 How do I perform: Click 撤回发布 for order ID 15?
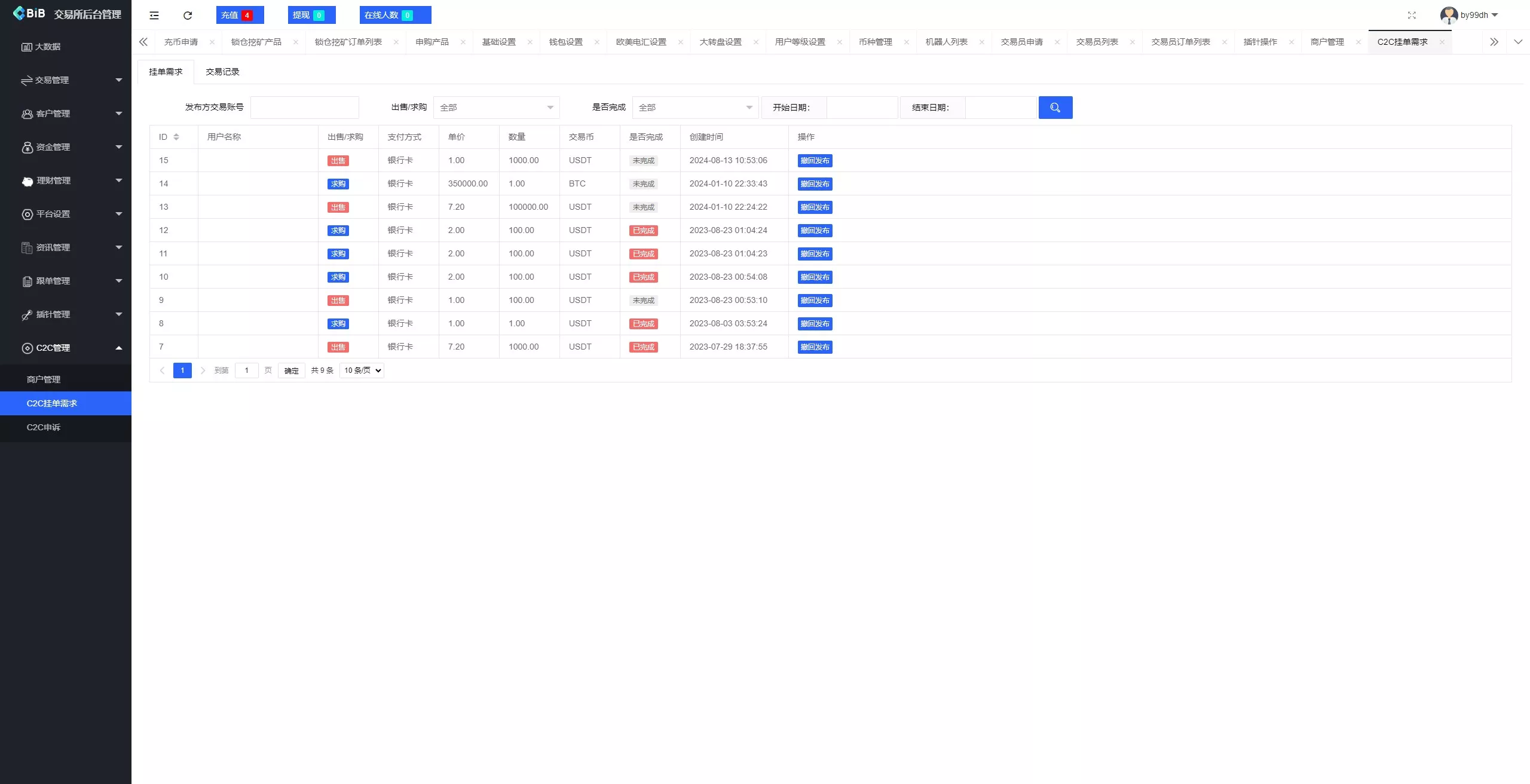tap(815, 160)
